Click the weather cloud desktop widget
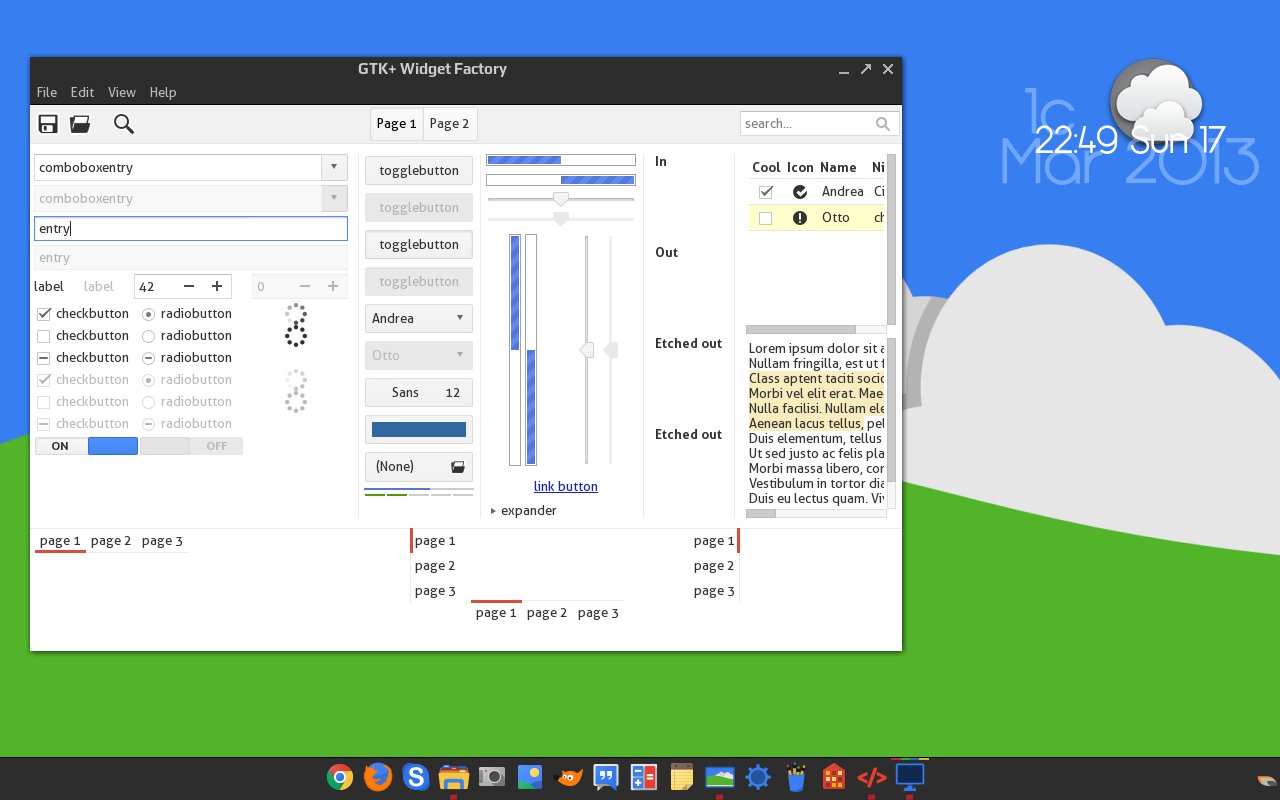Image resolution: width=1280 pixels, height=800 pixels. click(1157, 100)
